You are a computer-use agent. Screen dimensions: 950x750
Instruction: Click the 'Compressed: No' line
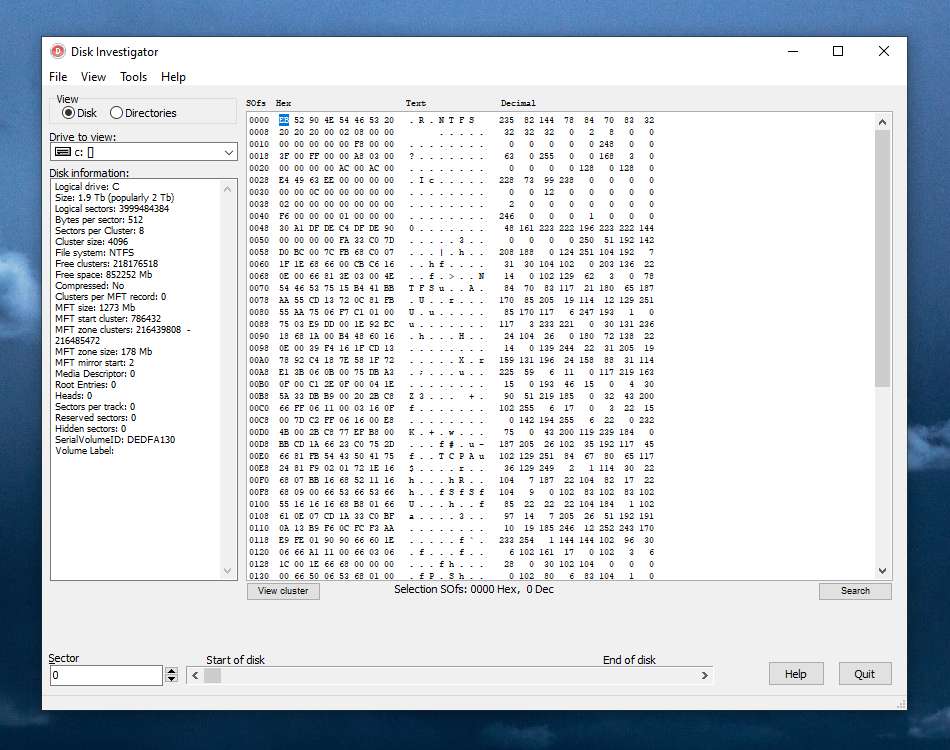pos(90,285)
